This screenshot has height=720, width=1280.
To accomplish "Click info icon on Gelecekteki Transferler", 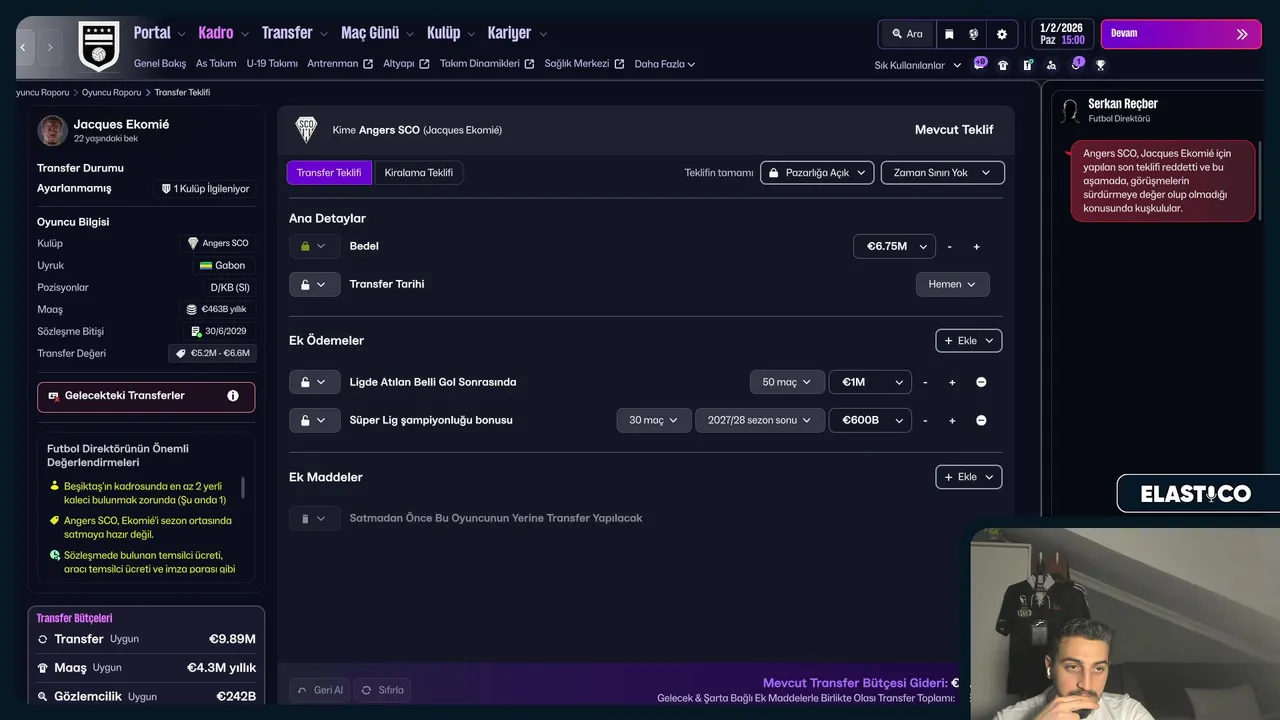I will click(233, 396).
